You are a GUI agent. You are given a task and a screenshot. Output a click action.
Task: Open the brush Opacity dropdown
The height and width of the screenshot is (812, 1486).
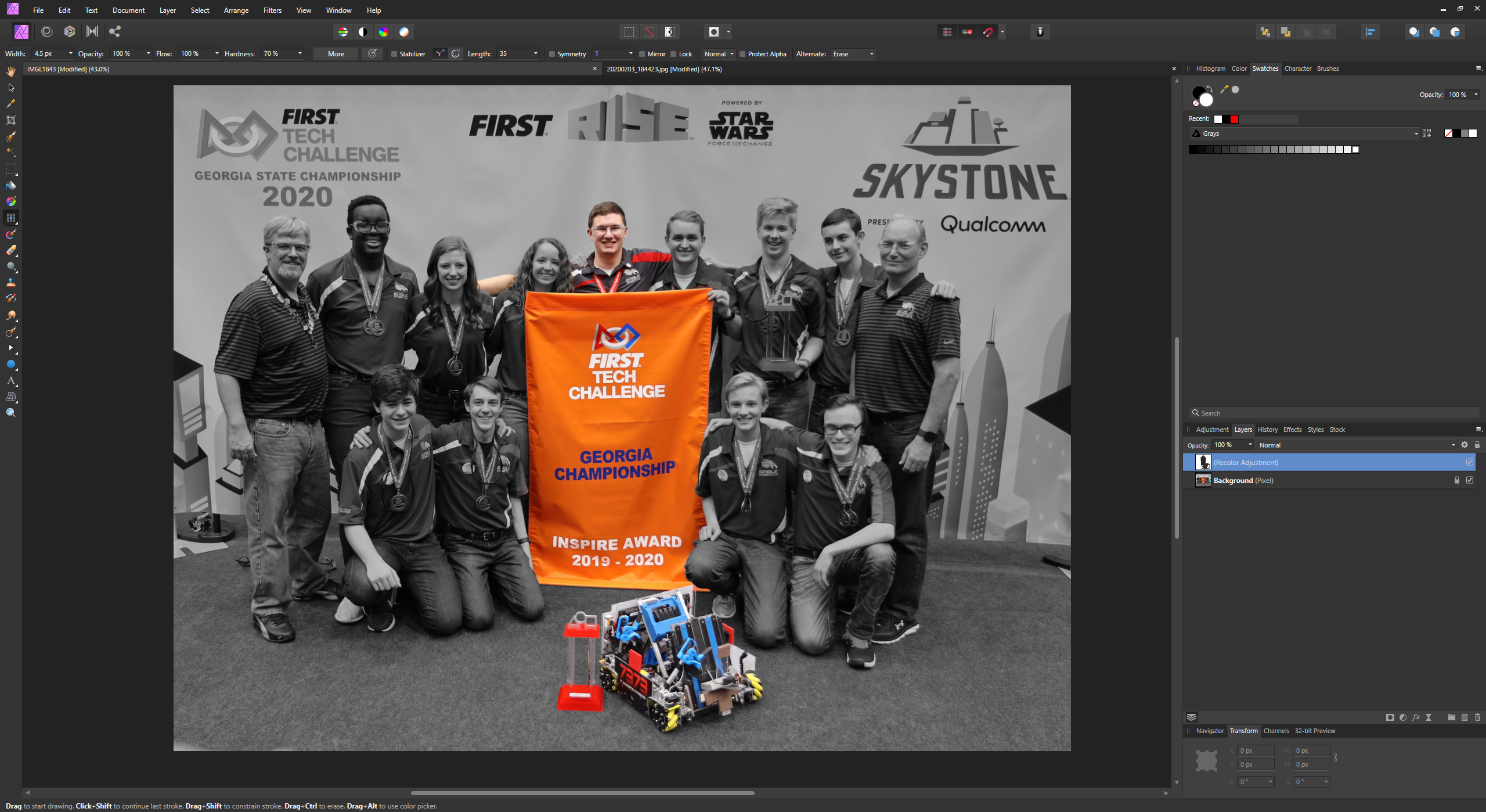(148, 53)
